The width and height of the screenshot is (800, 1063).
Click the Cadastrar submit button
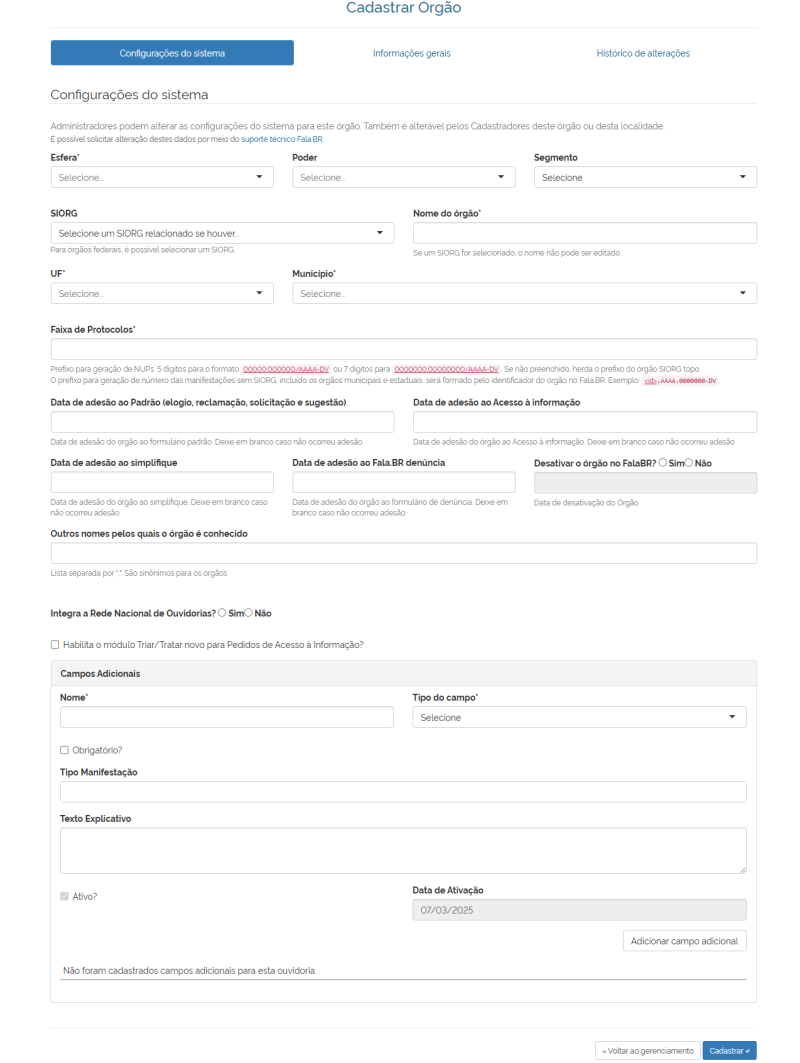click(x=729, y=1051)
